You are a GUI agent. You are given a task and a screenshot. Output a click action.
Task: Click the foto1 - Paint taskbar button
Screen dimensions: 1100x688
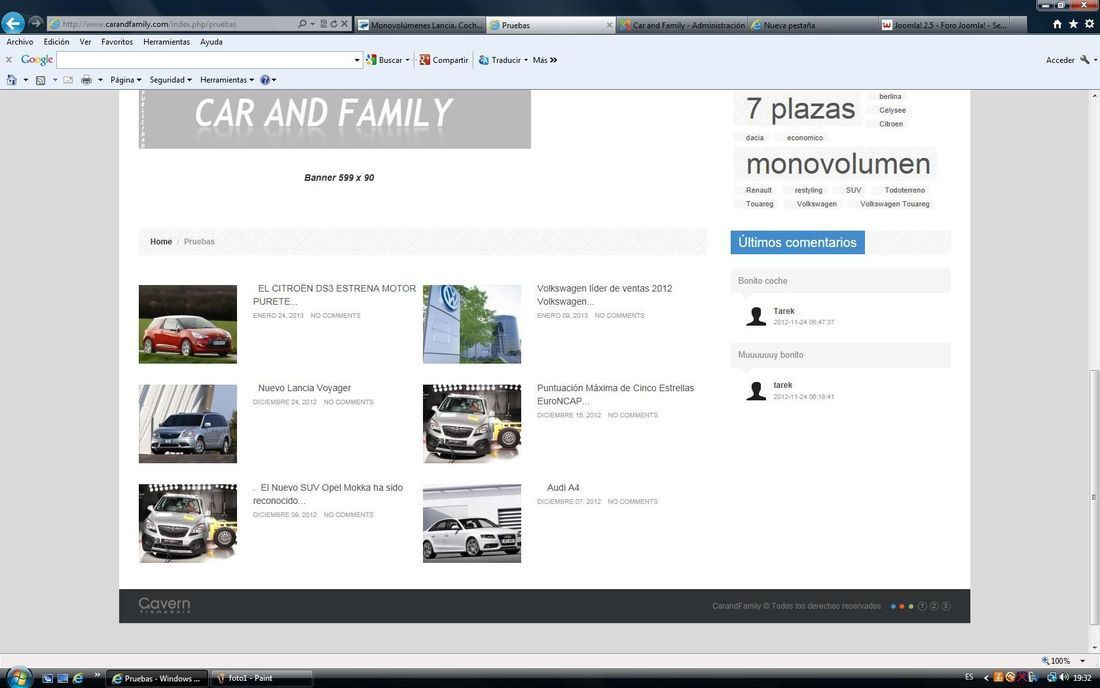[x=261, y=678]
